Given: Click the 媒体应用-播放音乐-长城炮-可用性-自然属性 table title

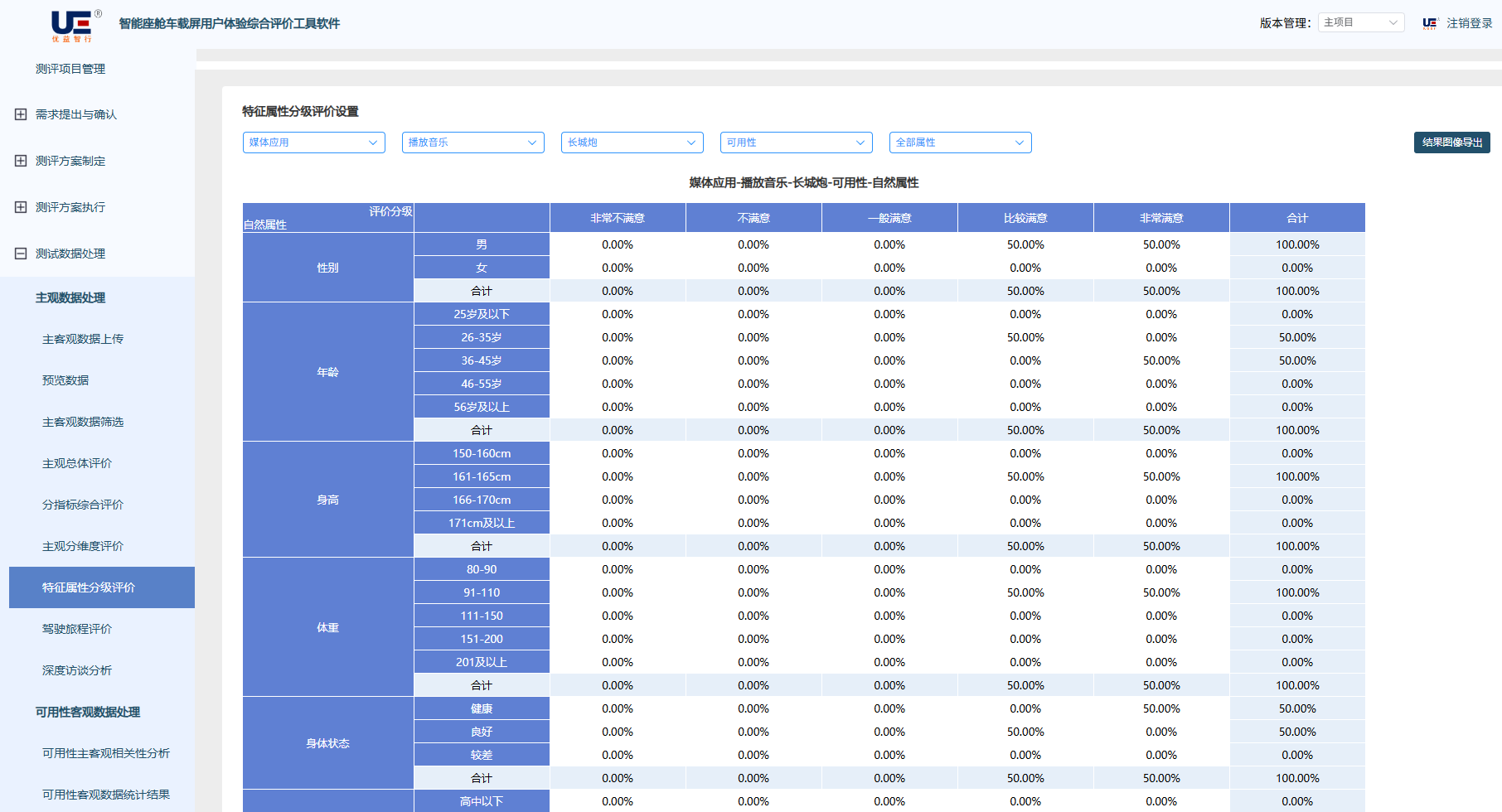Looking at the screenshot, I should click(804, 182).
